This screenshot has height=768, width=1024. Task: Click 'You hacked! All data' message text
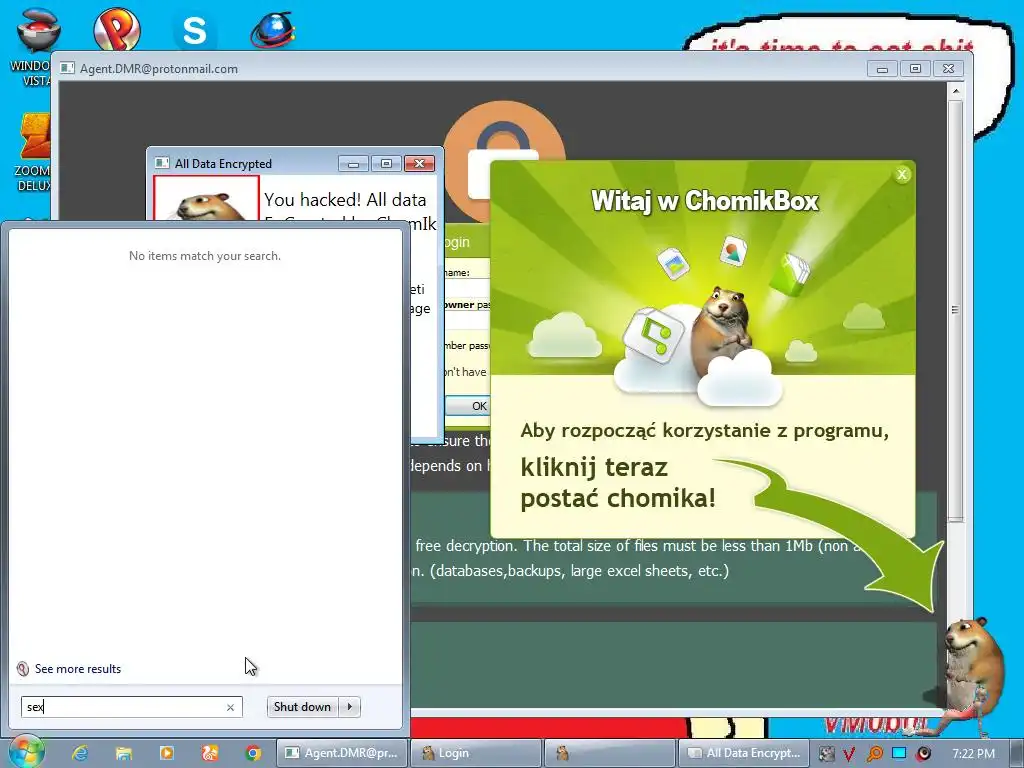345,200
